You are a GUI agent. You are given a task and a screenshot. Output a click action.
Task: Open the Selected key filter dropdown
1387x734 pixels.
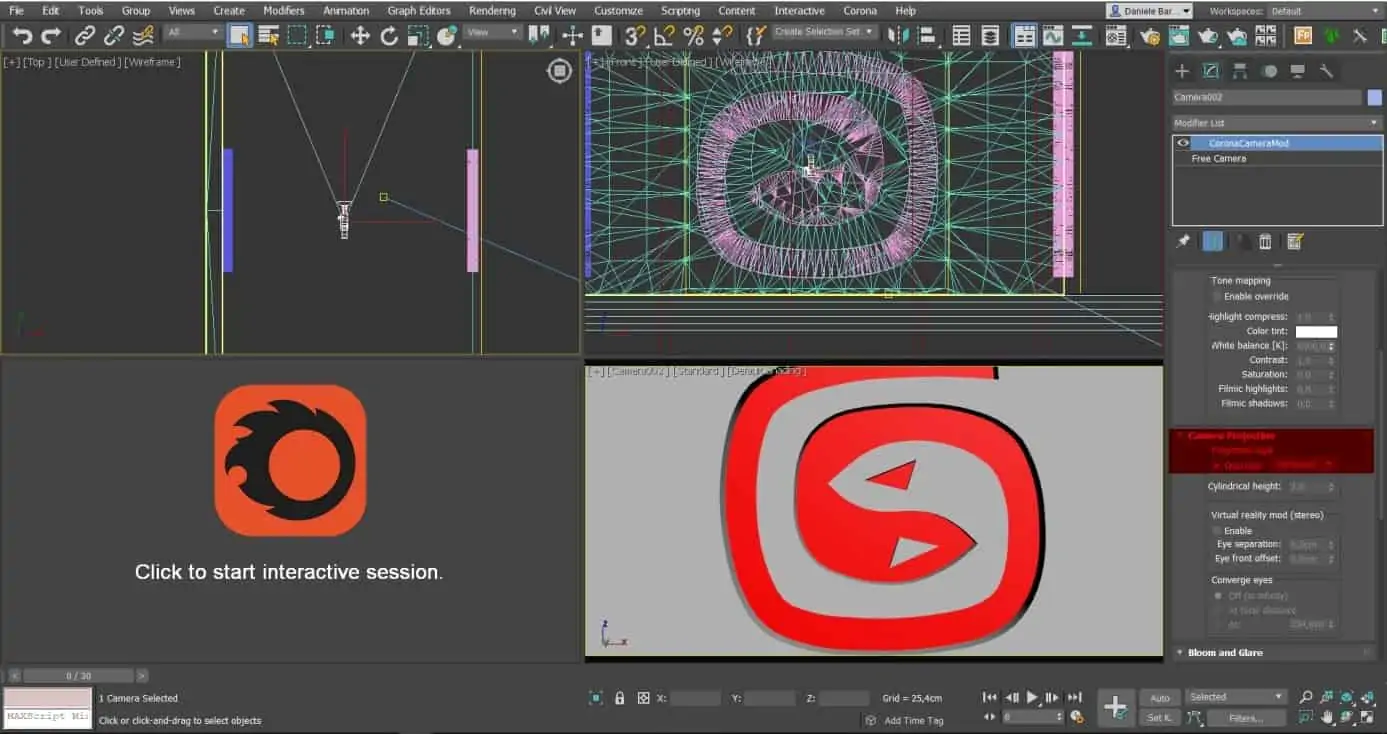pos(1236,697)
